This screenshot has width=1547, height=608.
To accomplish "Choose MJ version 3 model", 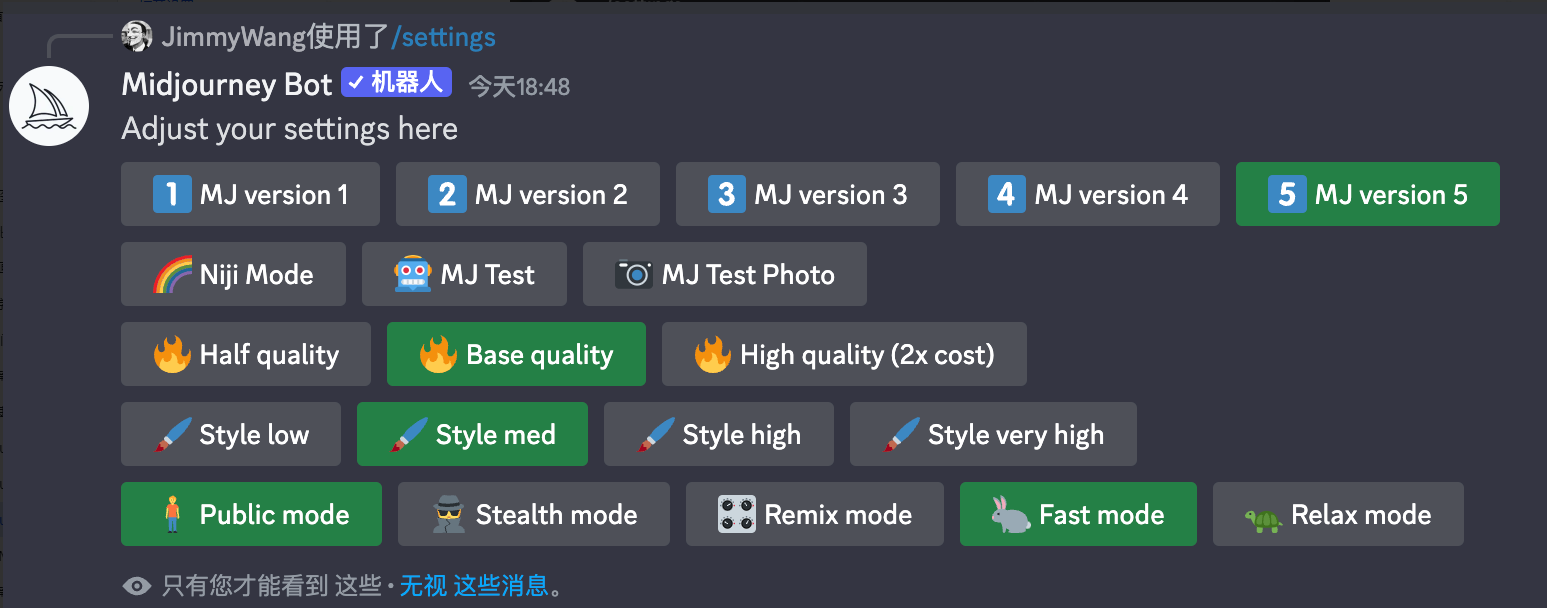I will pos(807,194).
